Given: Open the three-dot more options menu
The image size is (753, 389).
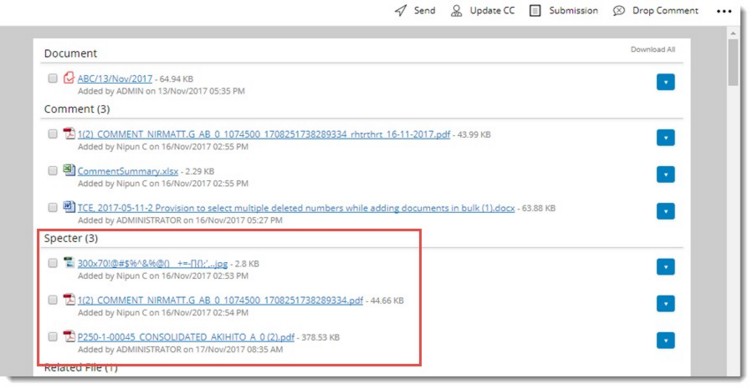Looking at the screenshot, I should point(724,12).
